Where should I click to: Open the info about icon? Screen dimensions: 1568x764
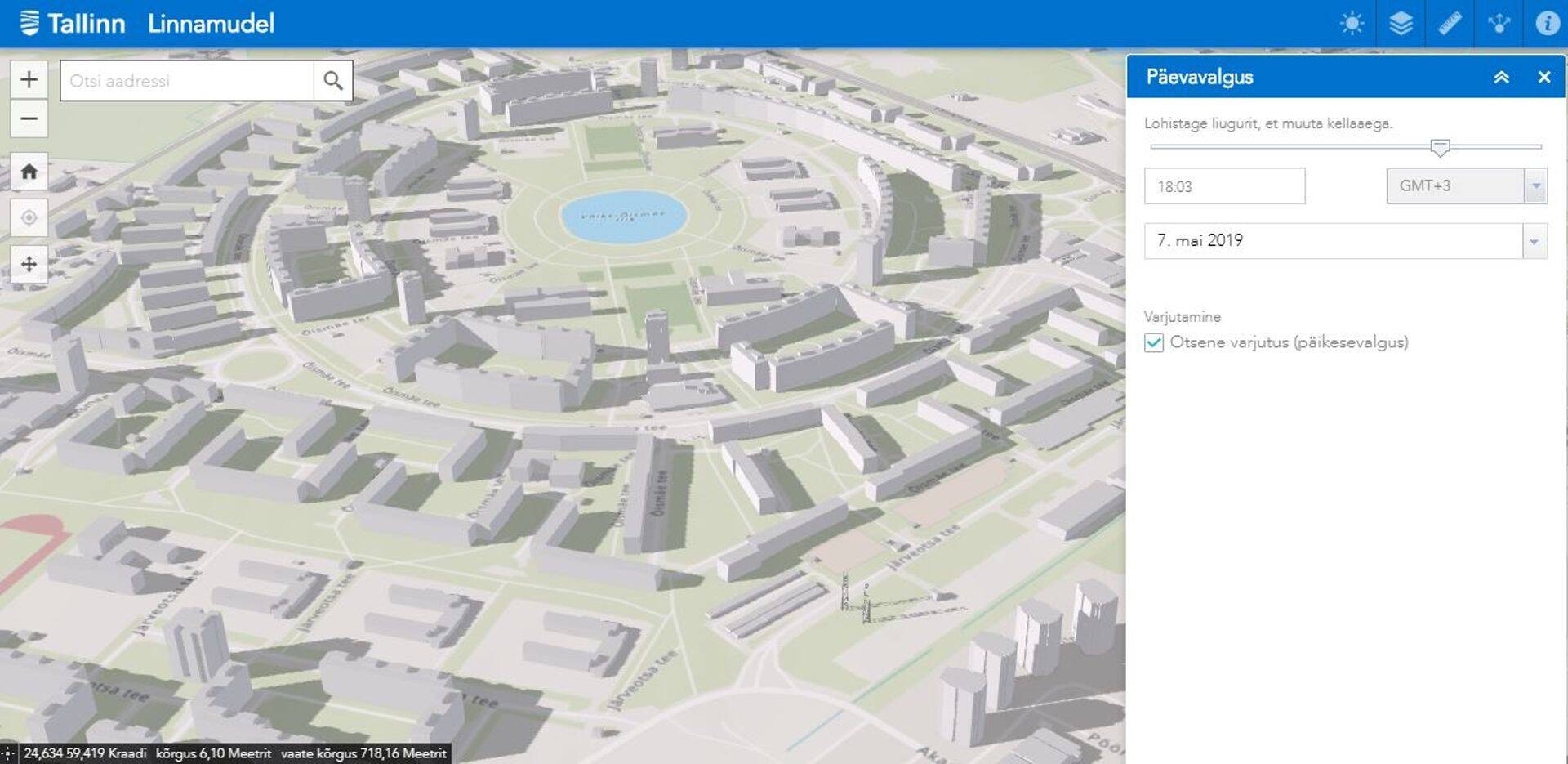[1547, 23]
